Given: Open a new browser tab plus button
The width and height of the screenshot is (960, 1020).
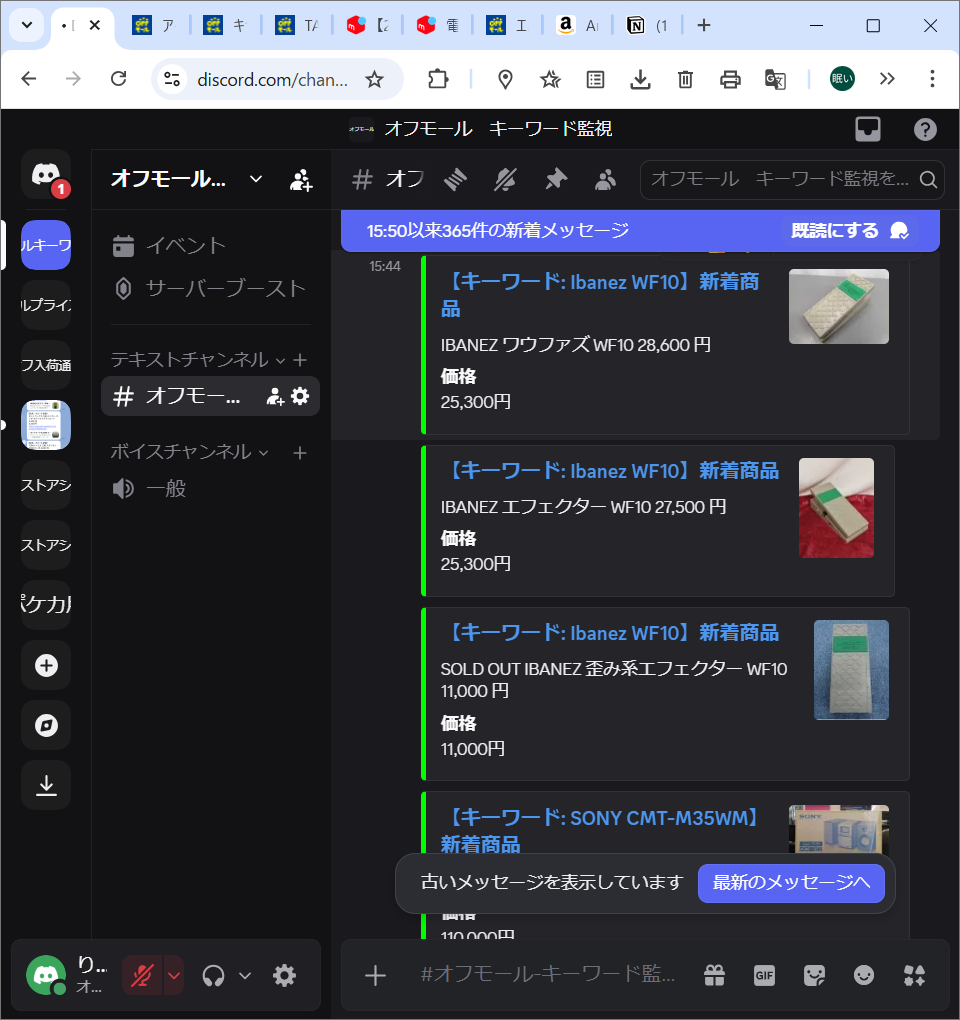Looking at the screenshot, I should coord(703,25).
